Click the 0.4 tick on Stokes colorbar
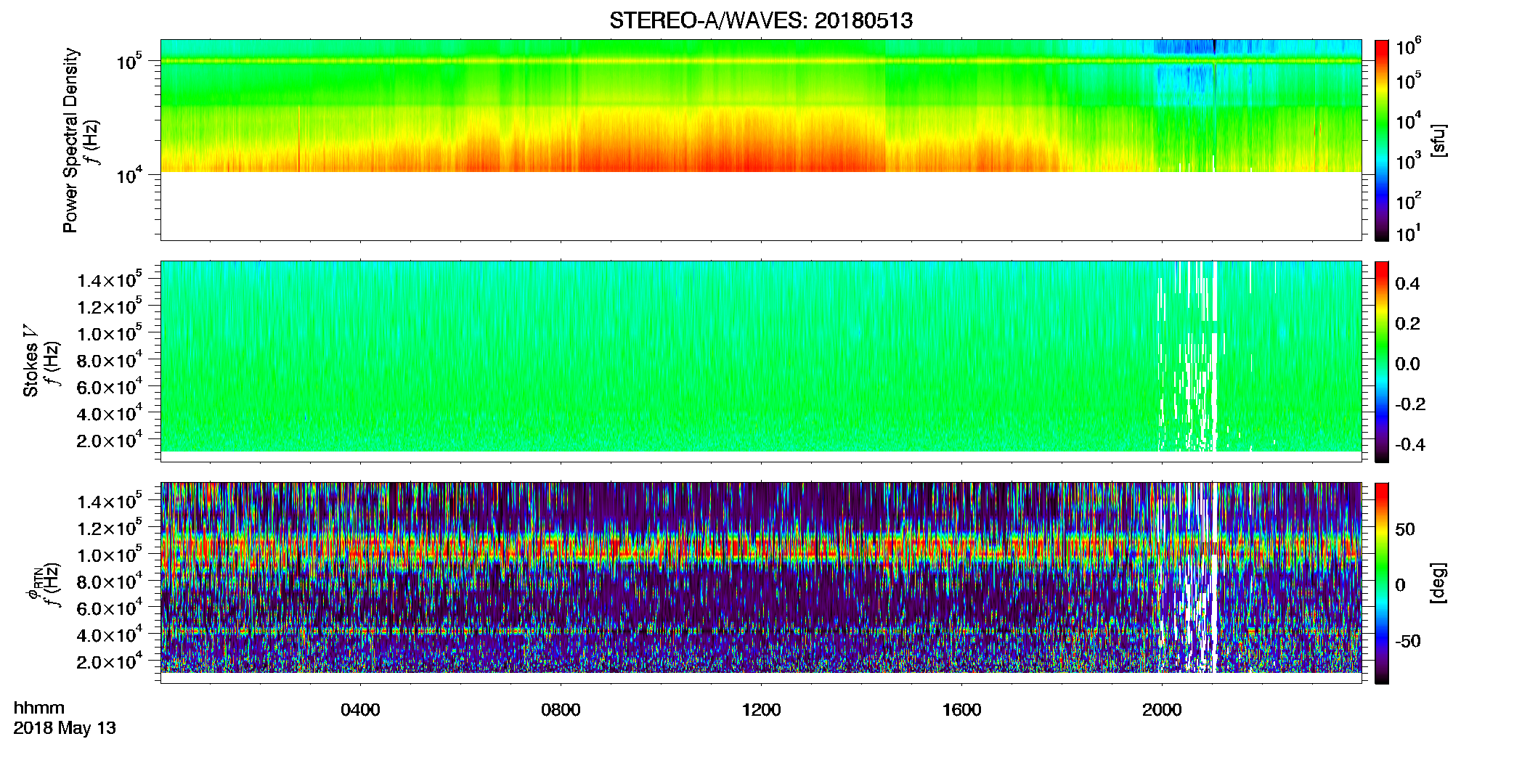The width and height of the screenshot is (1522, 784). [x=1407, y=284]
